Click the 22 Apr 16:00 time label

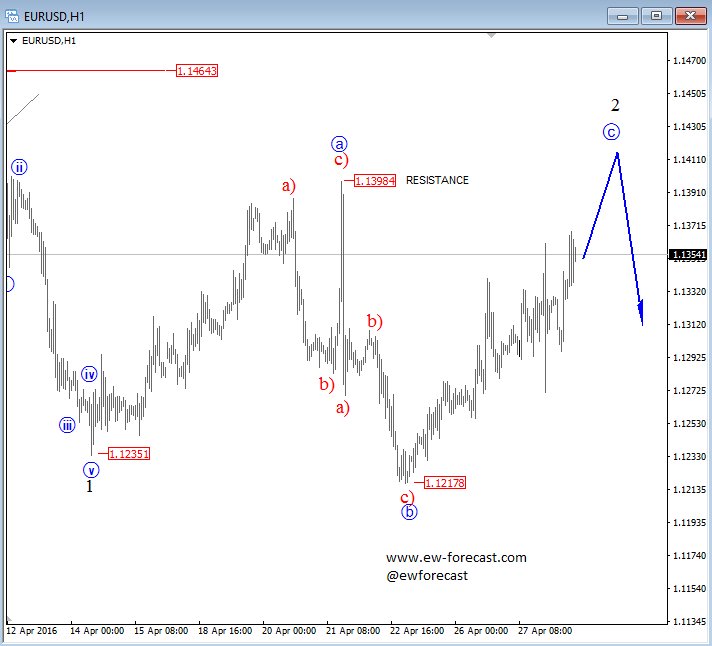pos(417,631)
